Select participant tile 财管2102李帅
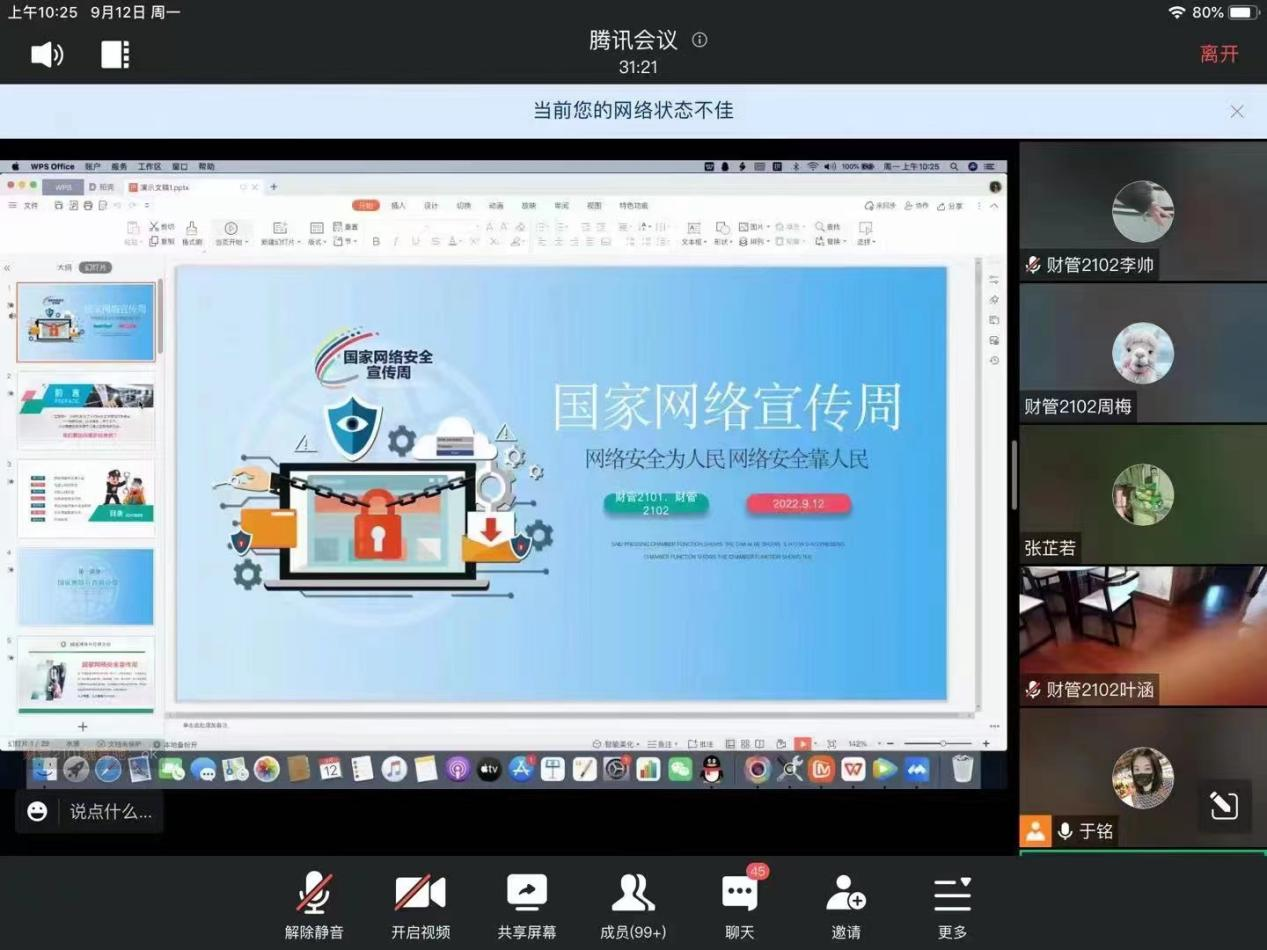The image size is (1267, 950). [x=1143, y=212]
